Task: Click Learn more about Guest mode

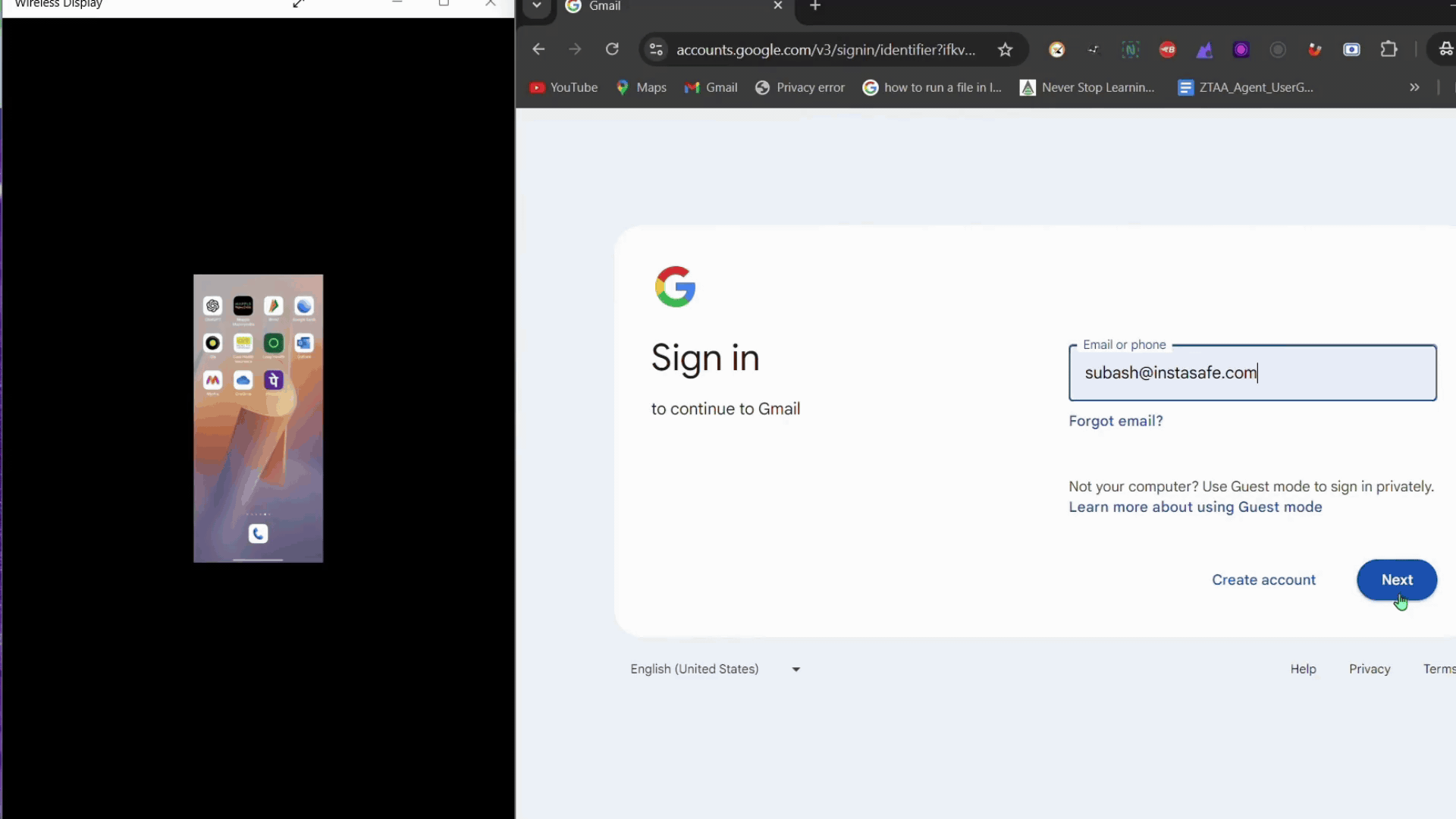Action: 1195,507
